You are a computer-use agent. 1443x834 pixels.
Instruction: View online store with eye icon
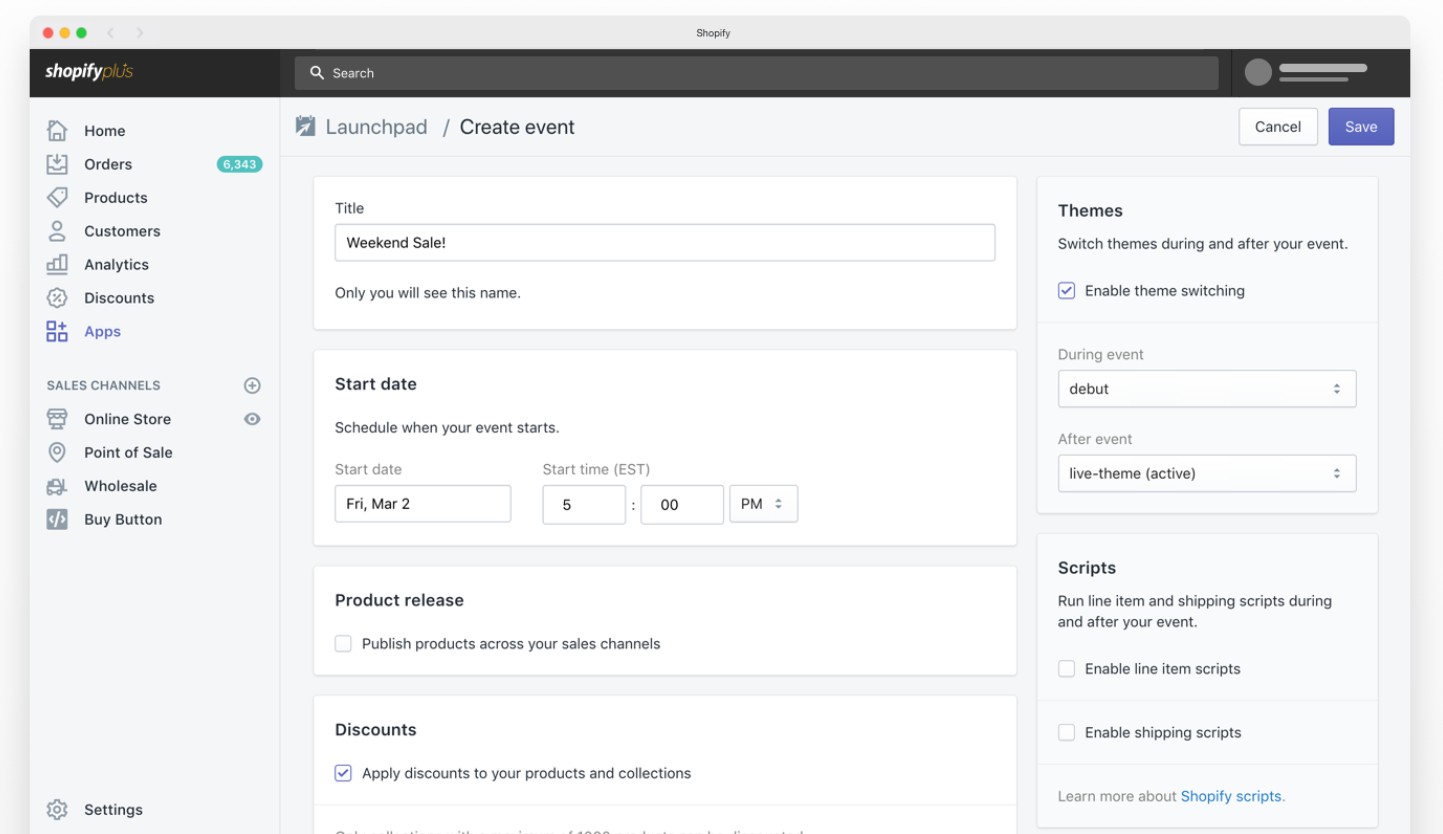[x=252, y=419]
